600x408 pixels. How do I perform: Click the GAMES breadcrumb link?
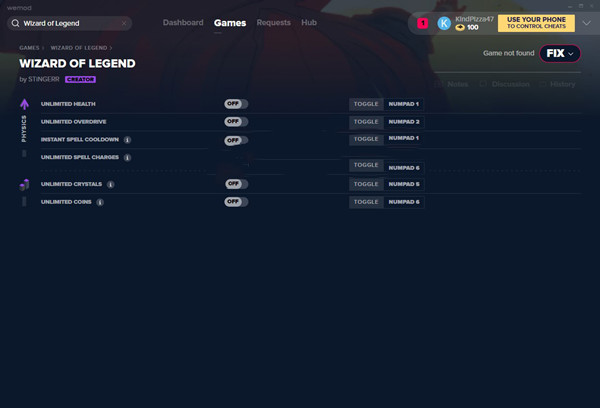coord(29,48)
